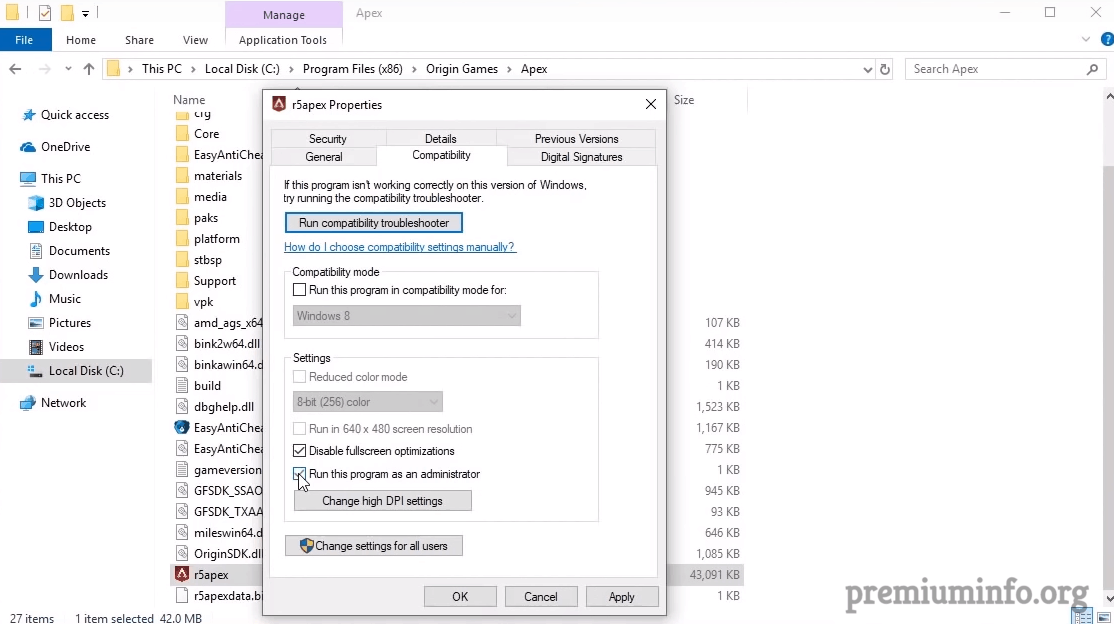Uncheck Disable fullscreen optimizations
1114x624 pixels.
point(299,451)
